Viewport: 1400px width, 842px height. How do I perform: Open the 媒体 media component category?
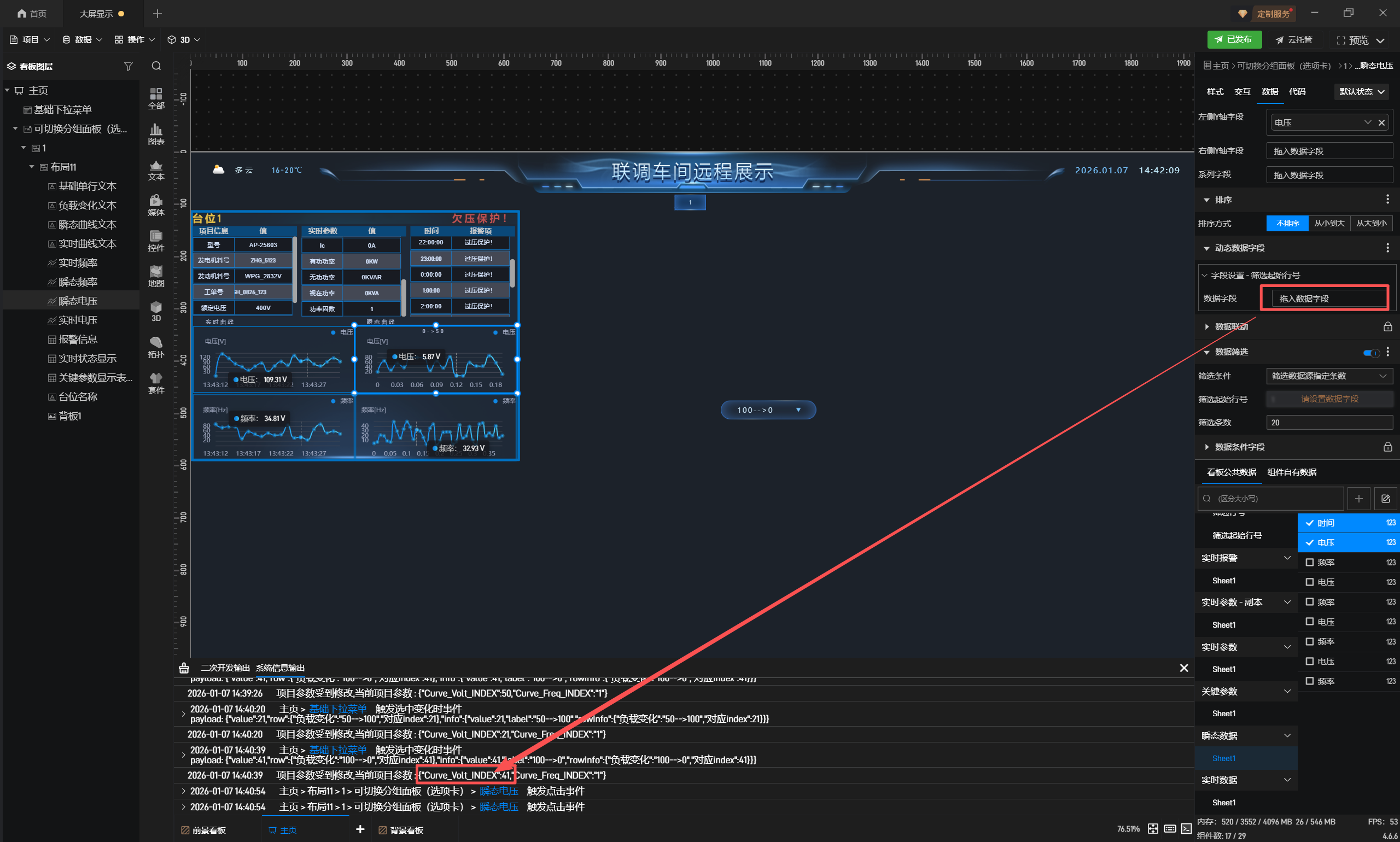coord(156,205)
